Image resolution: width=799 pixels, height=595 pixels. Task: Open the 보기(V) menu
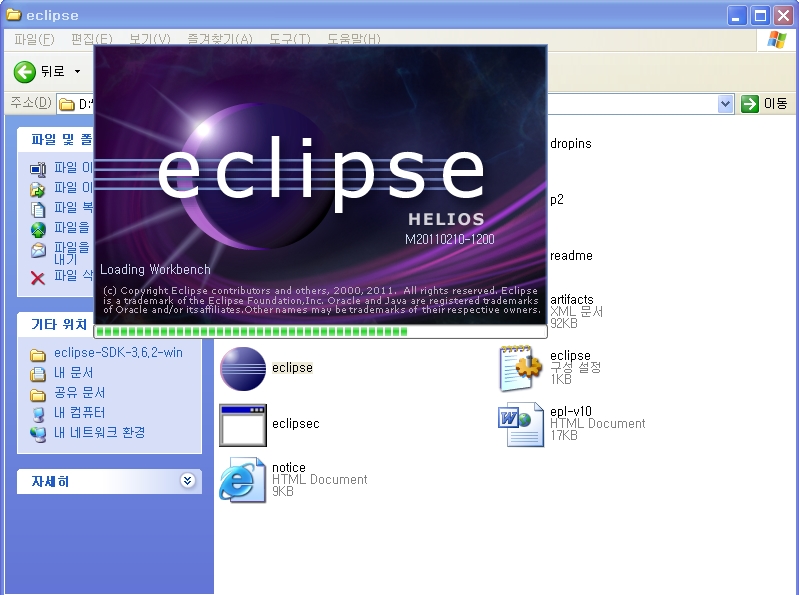tap(149, 39)
